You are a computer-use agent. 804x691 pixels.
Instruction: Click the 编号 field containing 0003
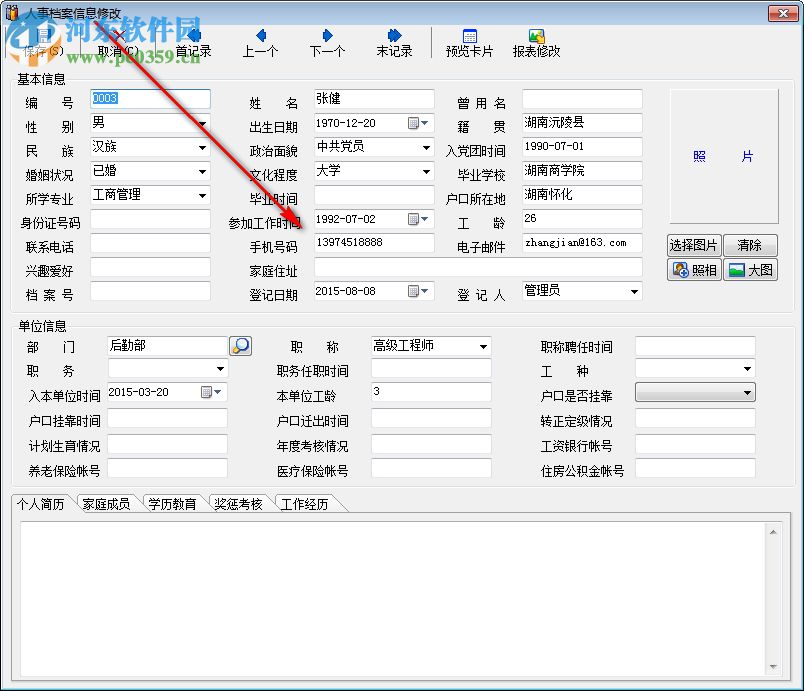(x=150, y=98)
